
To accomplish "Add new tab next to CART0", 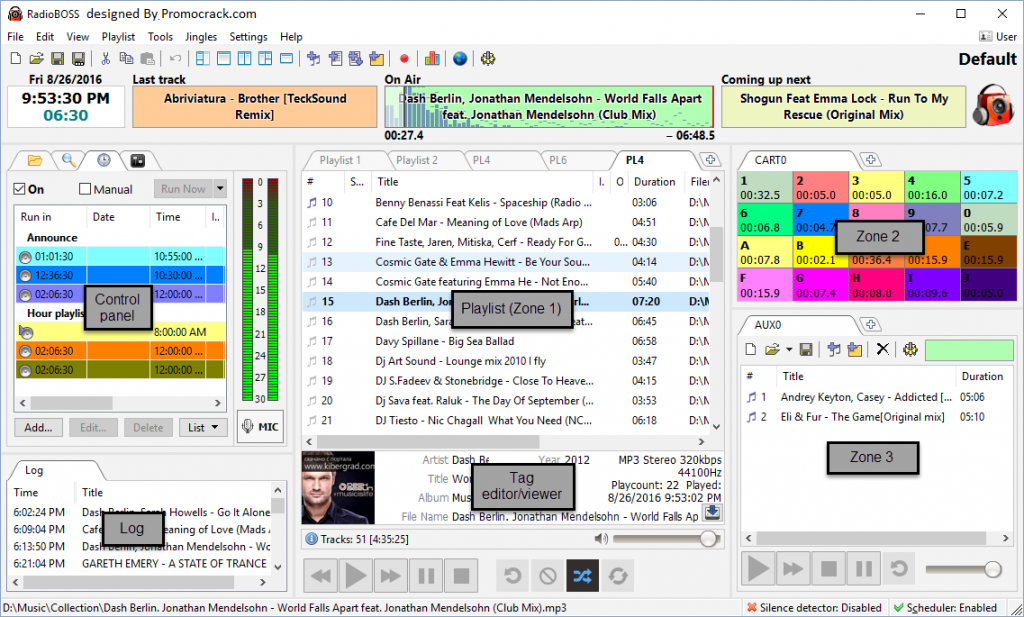I will [x=870, y=159].
